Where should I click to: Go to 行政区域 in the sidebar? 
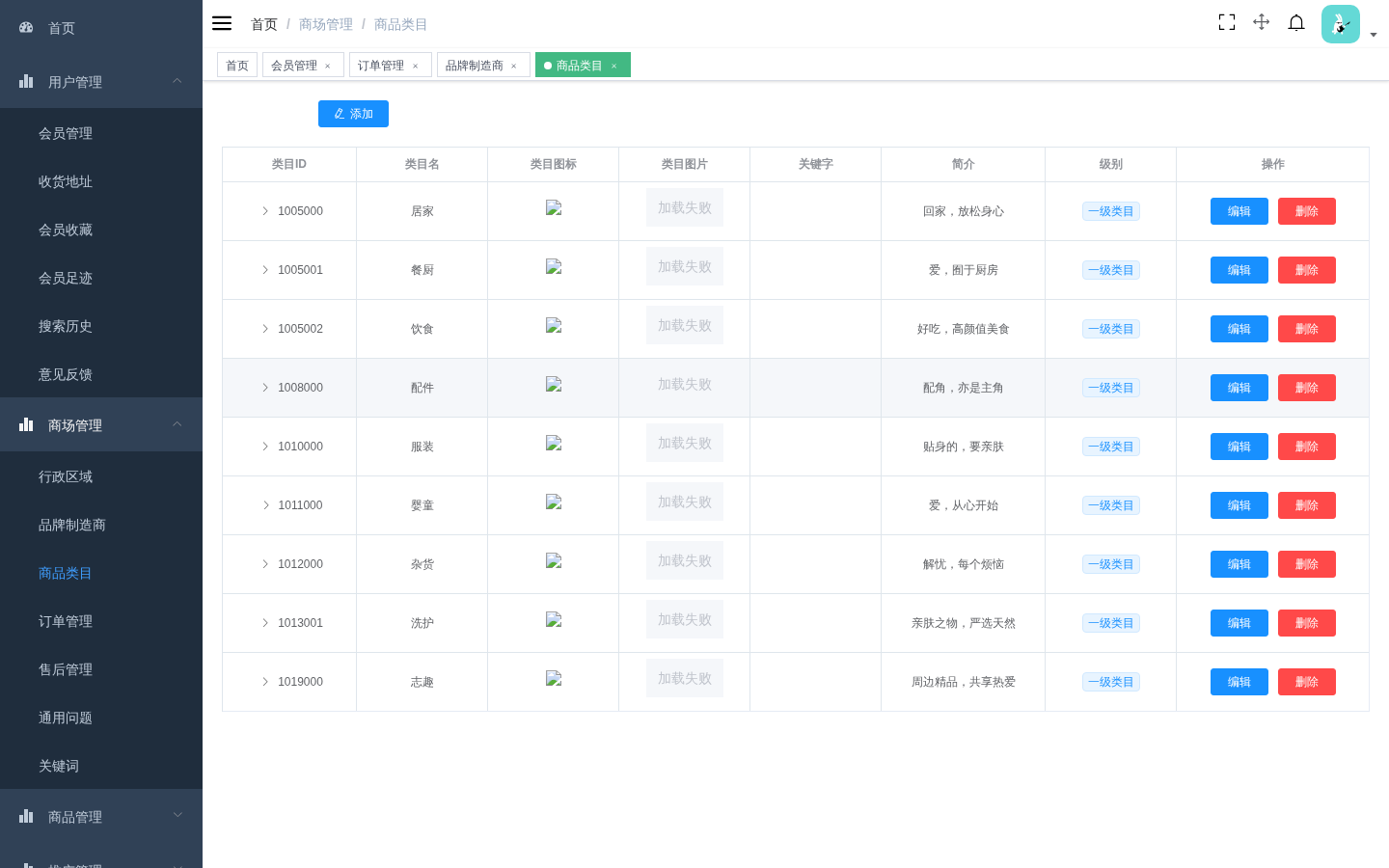click(101, 476)
